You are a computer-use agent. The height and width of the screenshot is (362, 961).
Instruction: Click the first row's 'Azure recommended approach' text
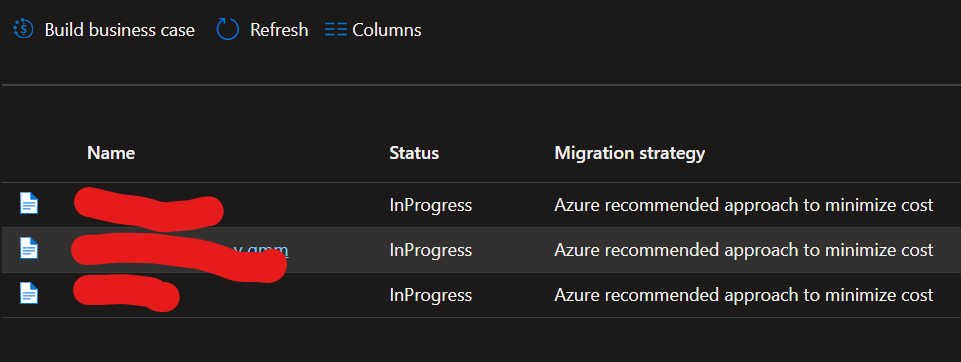click(x=744, y=205)
